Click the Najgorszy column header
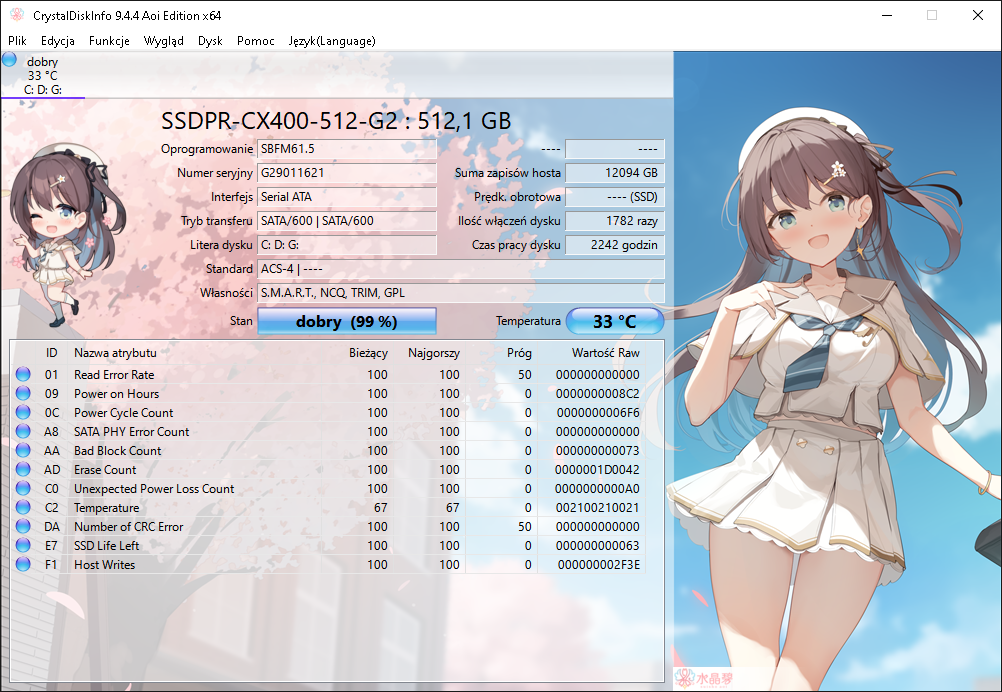 (433, 353)
